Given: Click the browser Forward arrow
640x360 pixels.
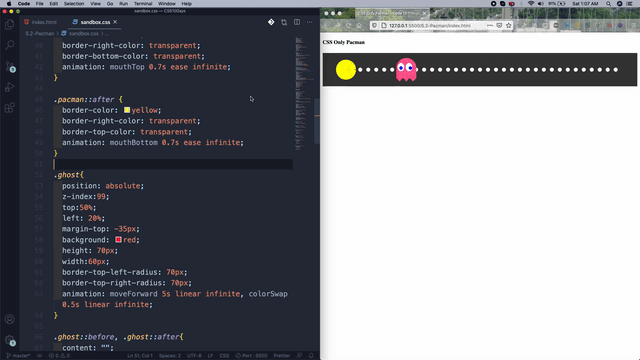Looking at the screenshot, I should click(338, 25).
